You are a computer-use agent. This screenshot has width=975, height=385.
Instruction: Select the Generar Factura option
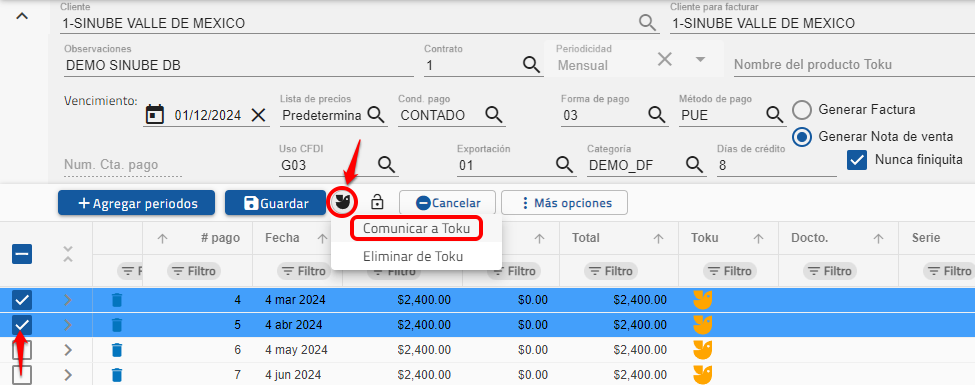click(802, 110)
